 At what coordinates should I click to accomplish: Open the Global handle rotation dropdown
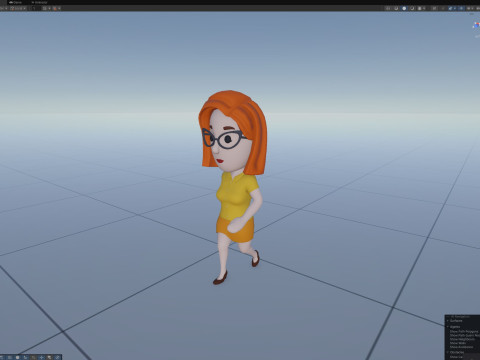pyautogui.click(x=18, y=8)
